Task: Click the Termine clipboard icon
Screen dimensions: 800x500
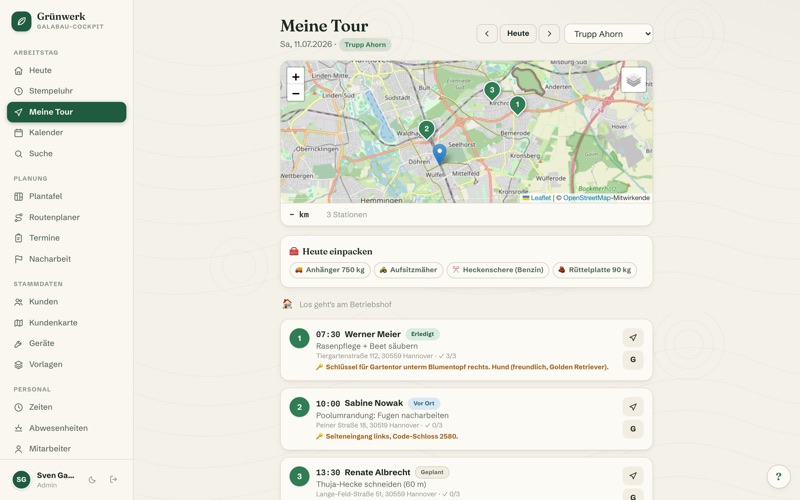Action: (x=18, y=238)
